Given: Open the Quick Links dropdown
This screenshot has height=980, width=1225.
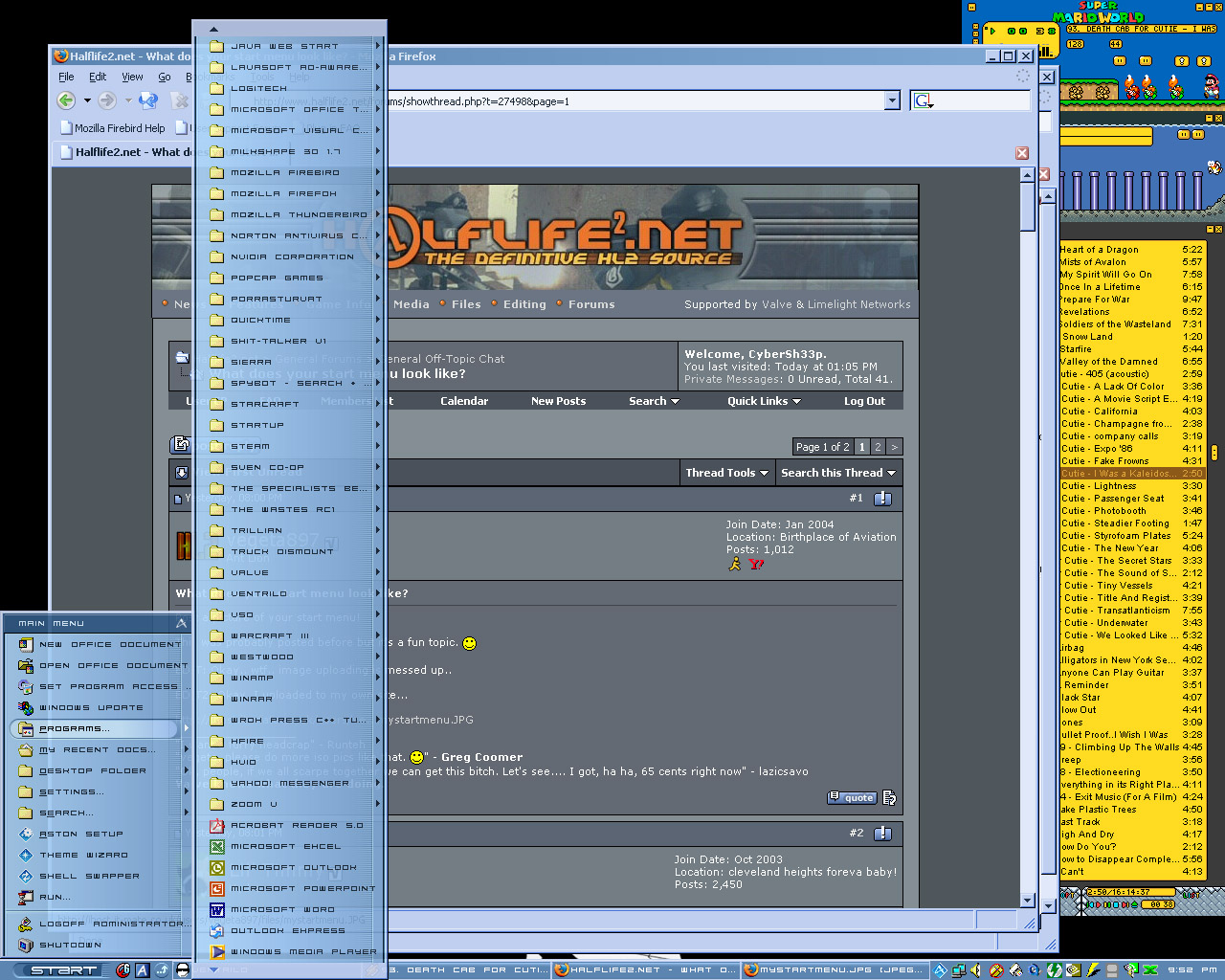Looking at the screenshot, I should [764, 401].
